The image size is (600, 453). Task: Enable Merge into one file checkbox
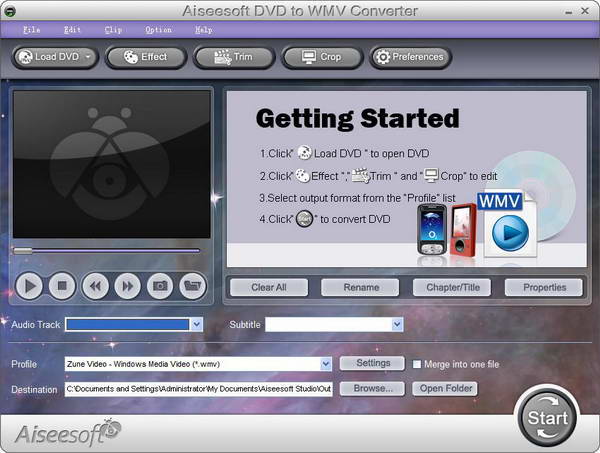tap(417, 364)
